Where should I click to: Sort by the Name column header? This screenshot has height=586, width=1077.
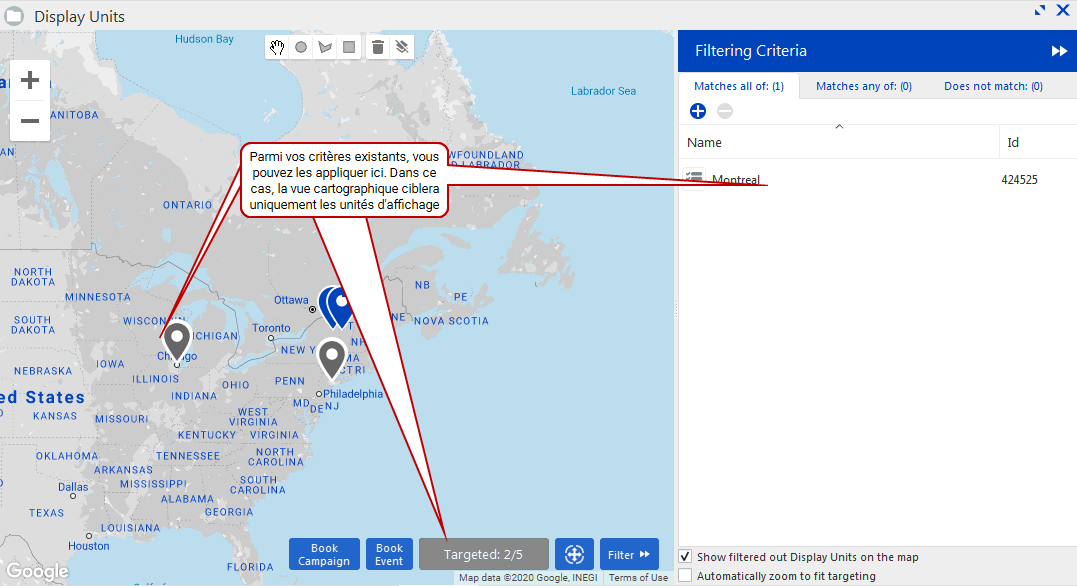point(705,143)
